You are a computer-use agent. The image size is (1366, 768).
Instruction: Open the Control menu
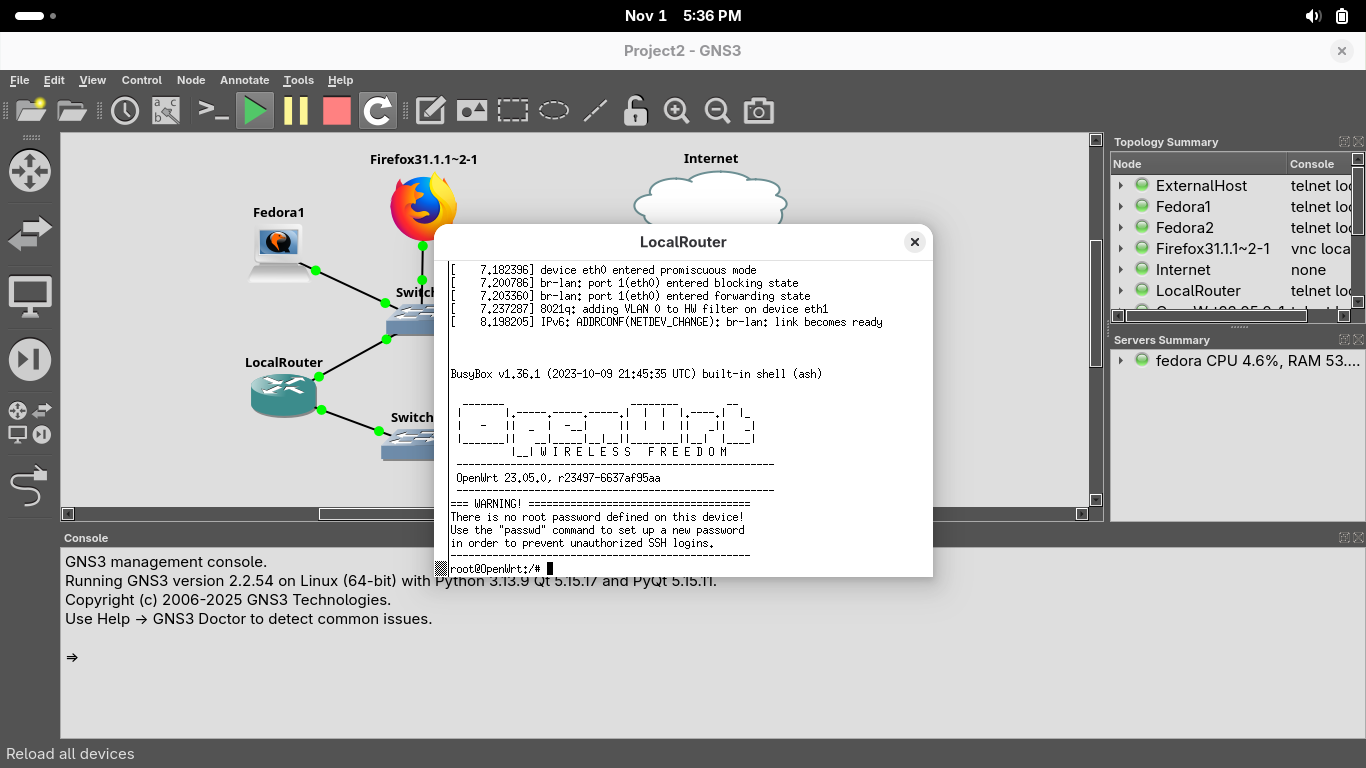point(141,80)
